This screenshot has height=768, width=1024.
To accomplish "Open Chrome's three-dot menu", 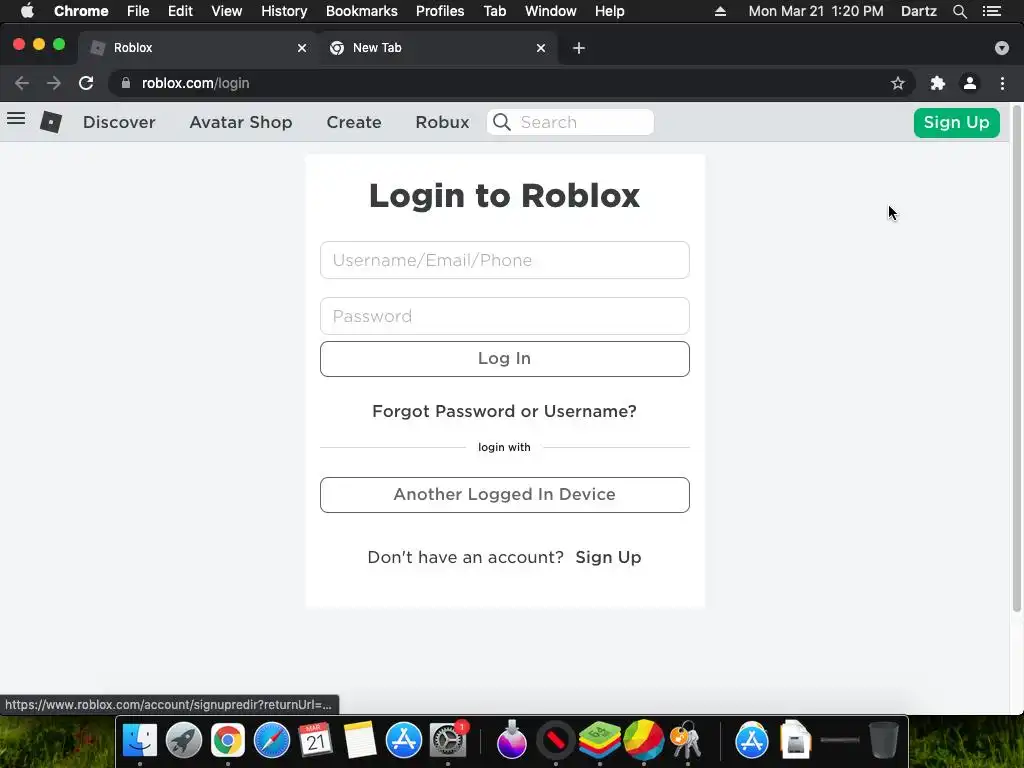I will (x=1002, y=83).
